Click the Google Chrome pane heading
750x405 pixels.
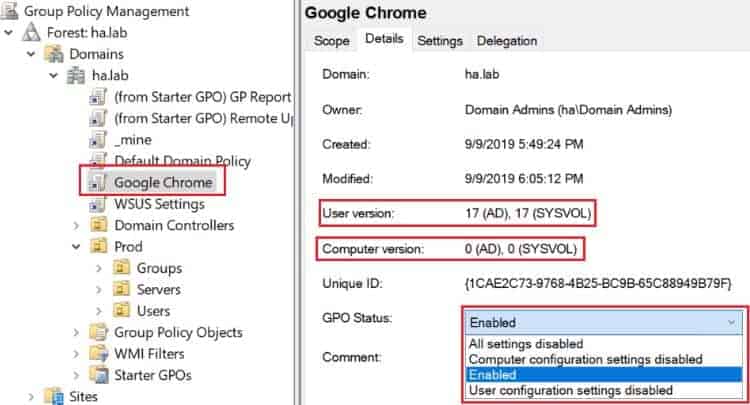(365, 13)
